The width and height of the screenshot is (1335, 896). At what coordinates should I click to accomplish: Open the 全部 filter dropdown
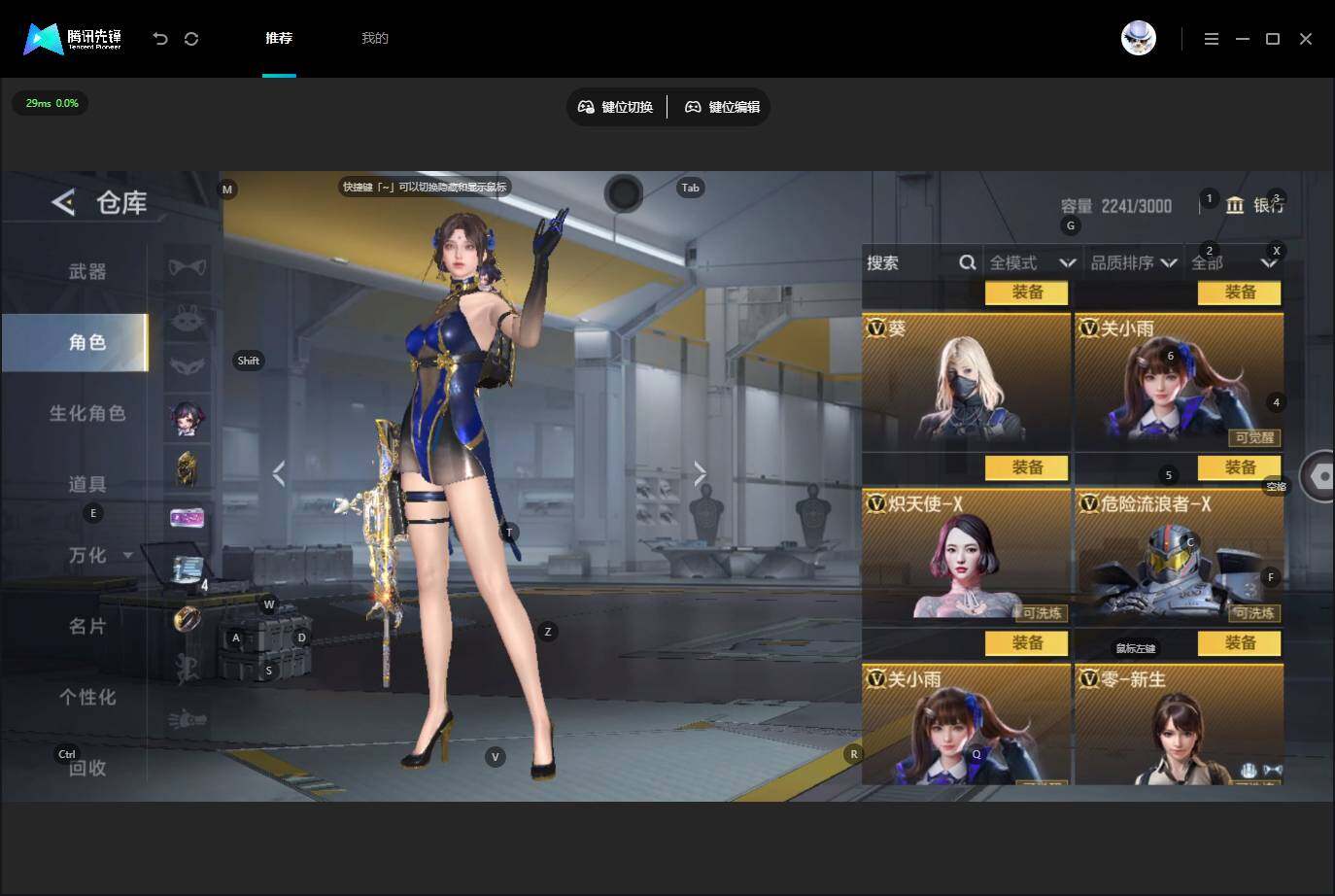[1234, 262]
